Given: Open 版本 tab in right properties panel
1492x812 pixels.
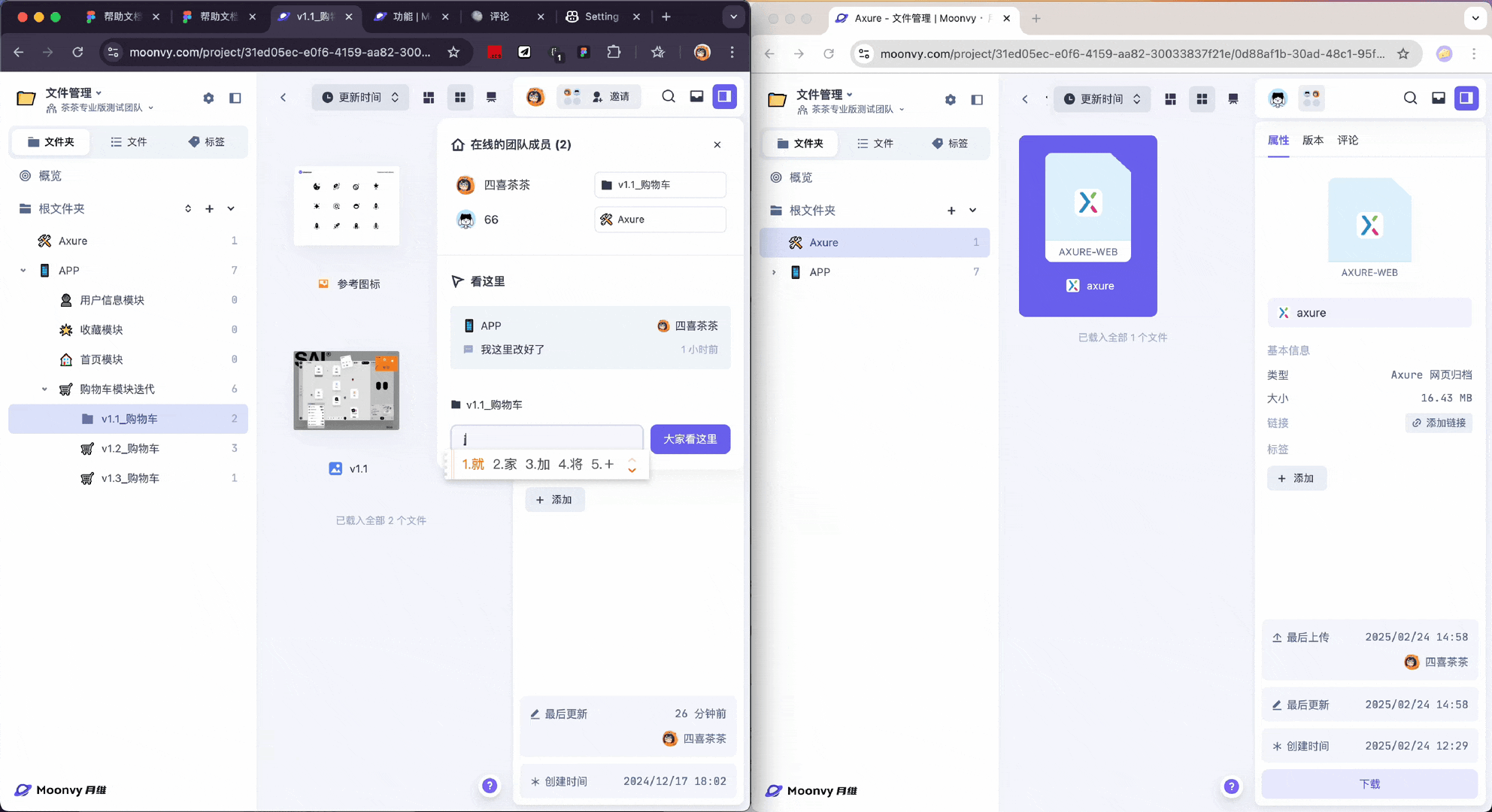Looking at the screenshot, I should tap(1312, 141).
